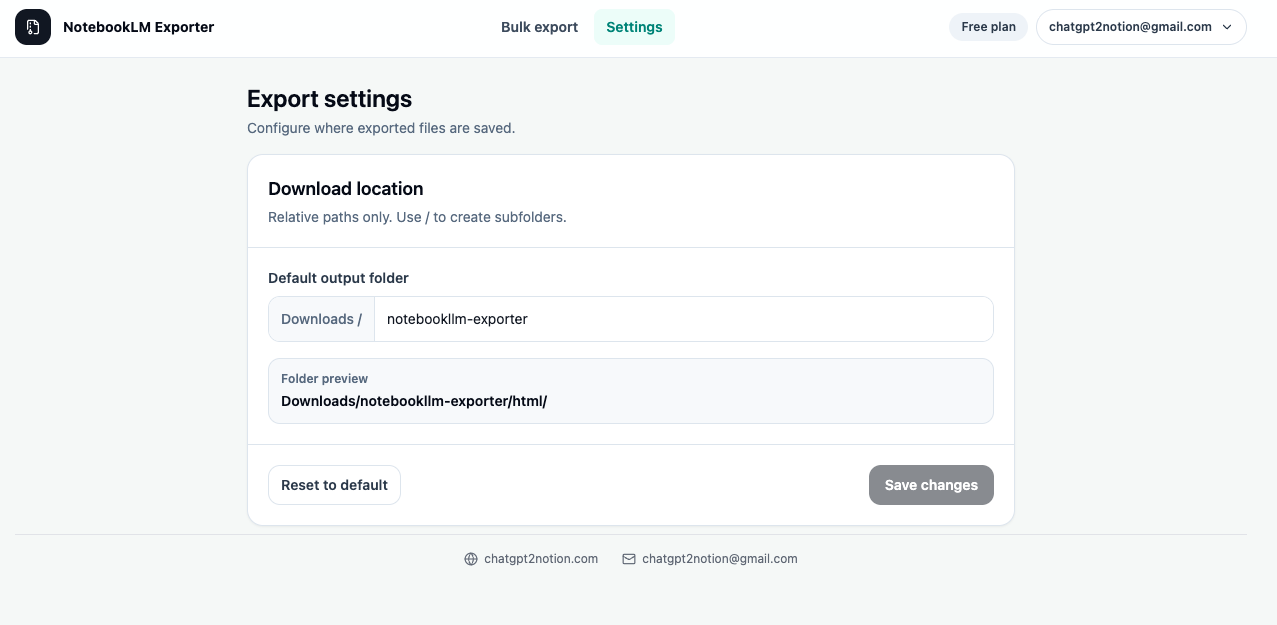
Task: Click the 'Default output folder' label
Action: 338,278
